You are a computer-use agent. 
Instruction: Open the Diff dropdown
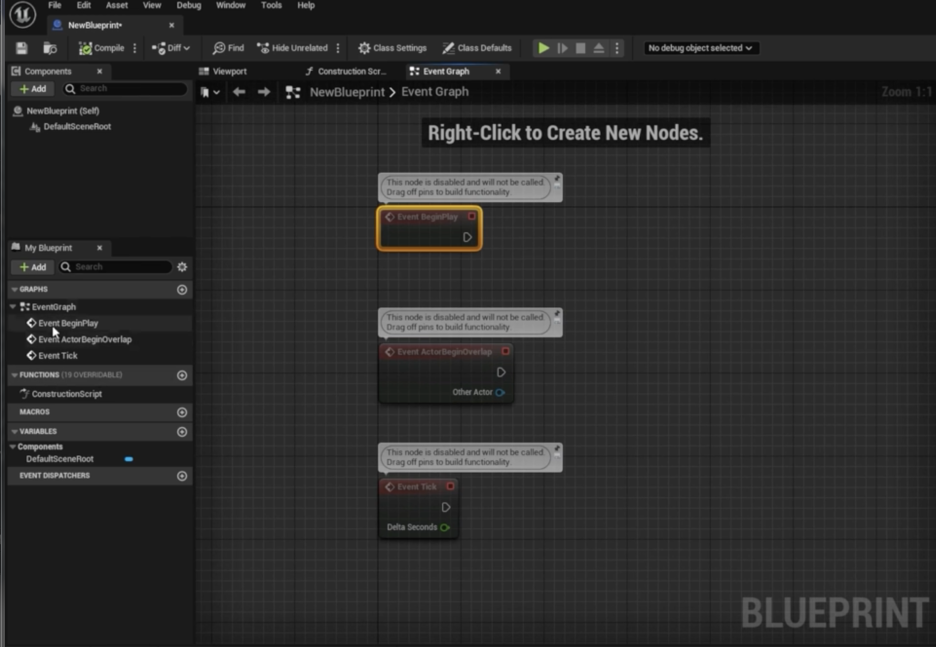pos(171,48)
